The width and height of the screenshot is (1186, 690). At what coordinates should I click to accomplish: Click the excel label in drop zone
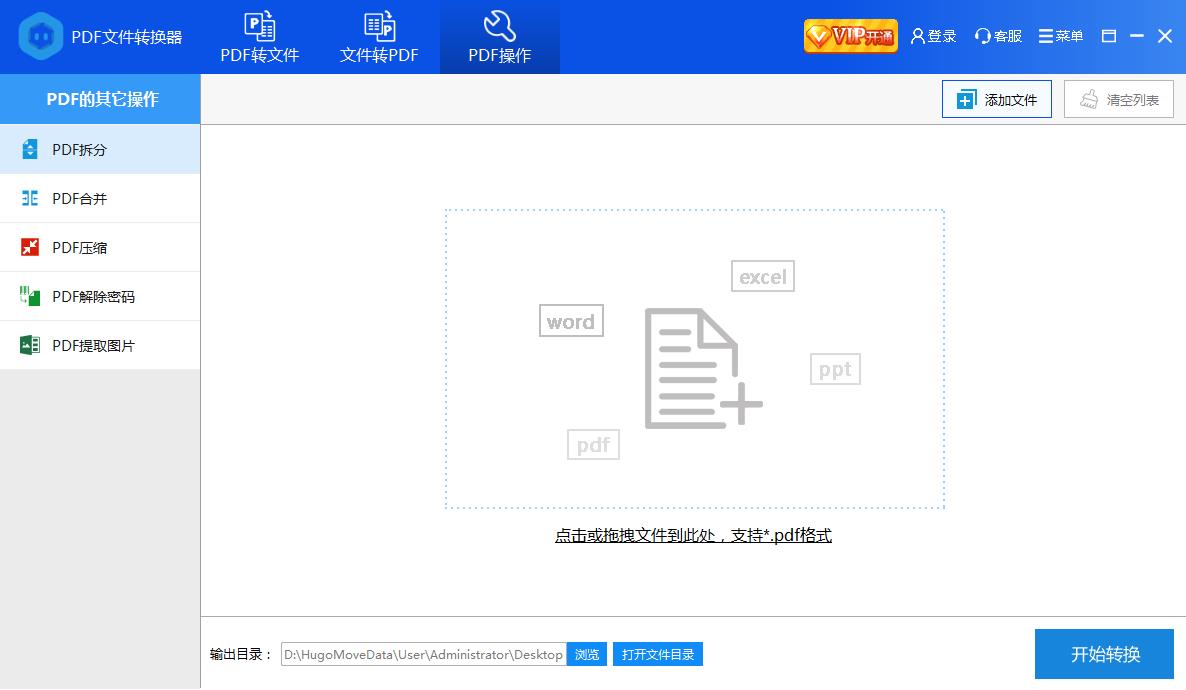762,276
